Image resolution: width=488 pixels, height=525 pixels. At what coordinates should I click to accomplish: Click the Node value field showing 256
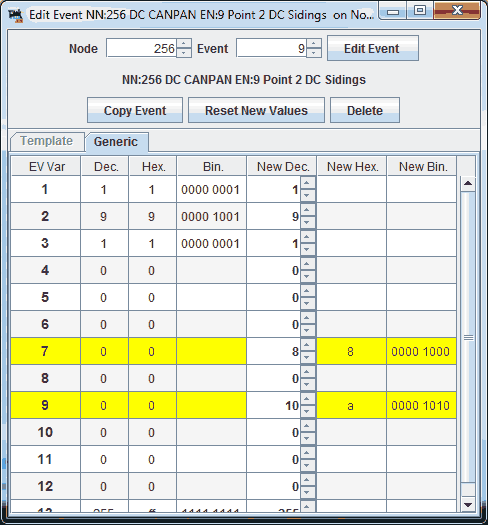pos(142,48)
